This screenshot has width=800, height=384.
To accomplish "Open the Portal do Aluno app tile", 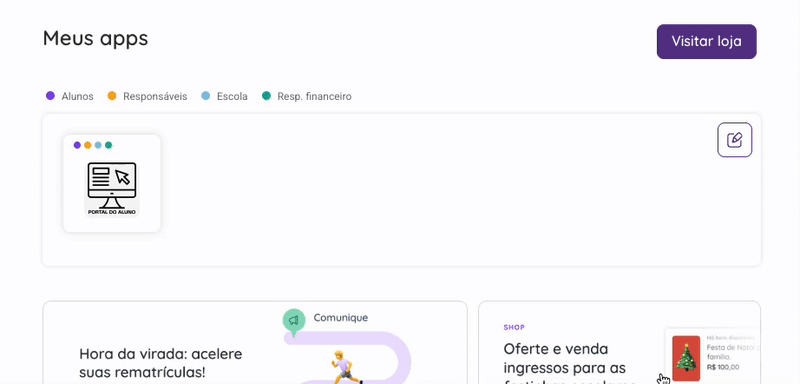I will [112, 183].
